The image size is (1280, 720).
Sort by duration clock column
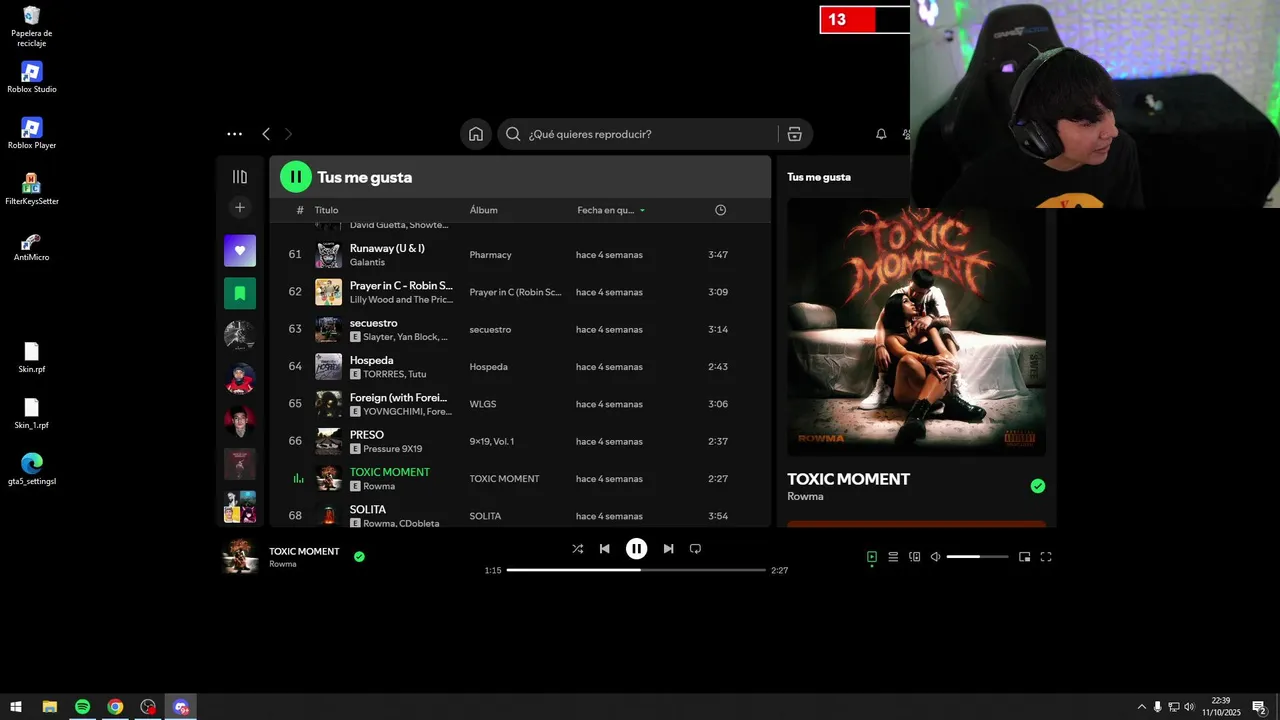pos(720,210)
